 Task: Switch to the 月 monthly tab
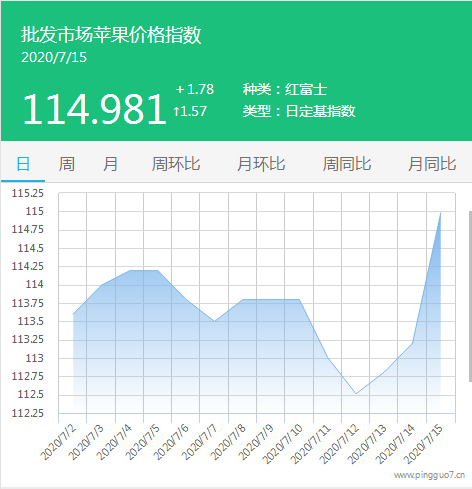110,164
